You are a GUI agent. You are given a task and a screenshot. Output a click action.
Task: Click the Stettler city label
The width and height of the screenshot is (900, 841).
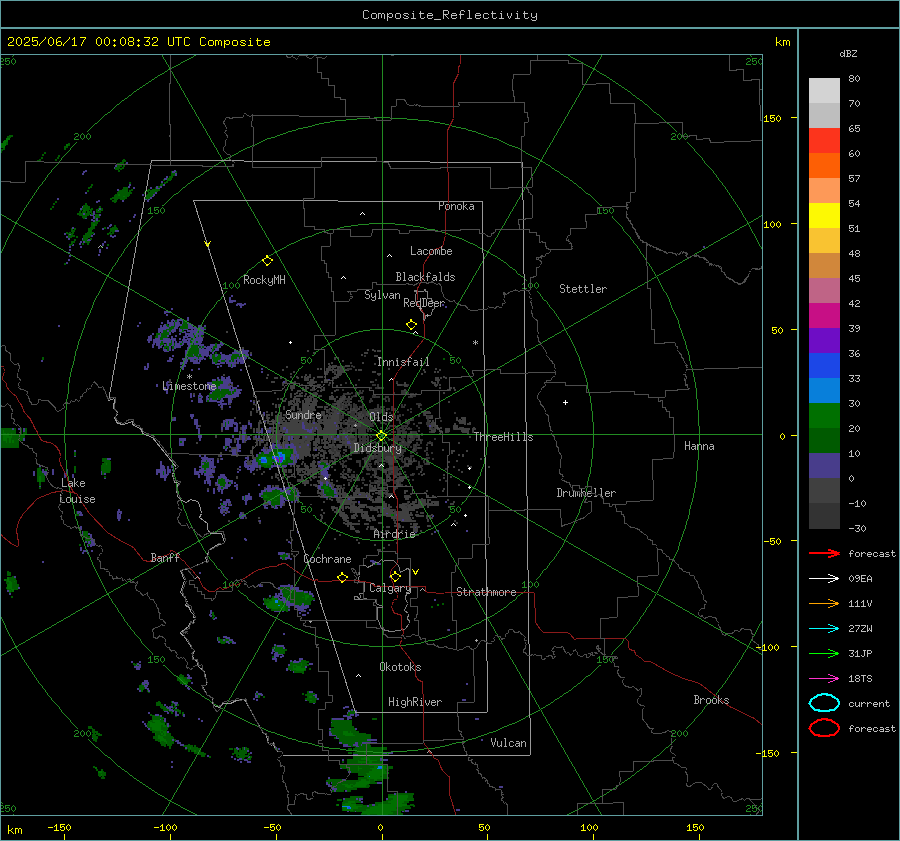click(x=583, y=289)
